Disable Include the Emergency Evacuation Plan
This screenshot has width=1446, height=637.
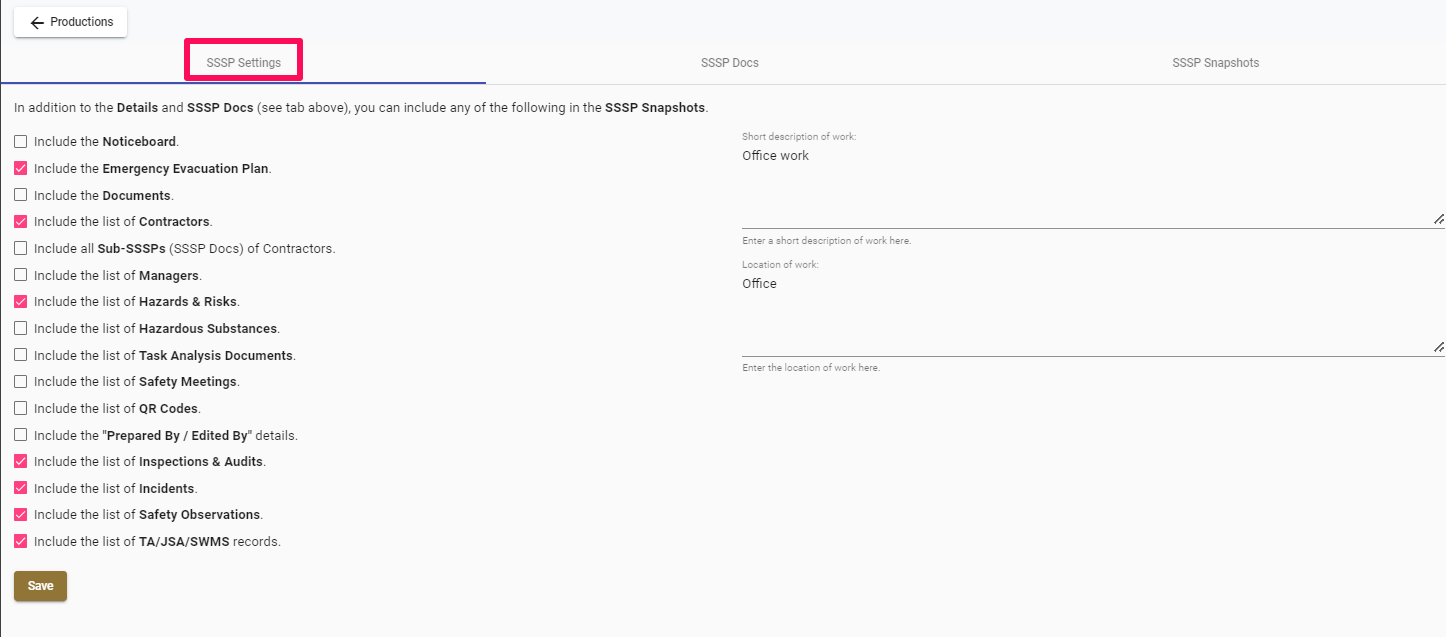20,168
